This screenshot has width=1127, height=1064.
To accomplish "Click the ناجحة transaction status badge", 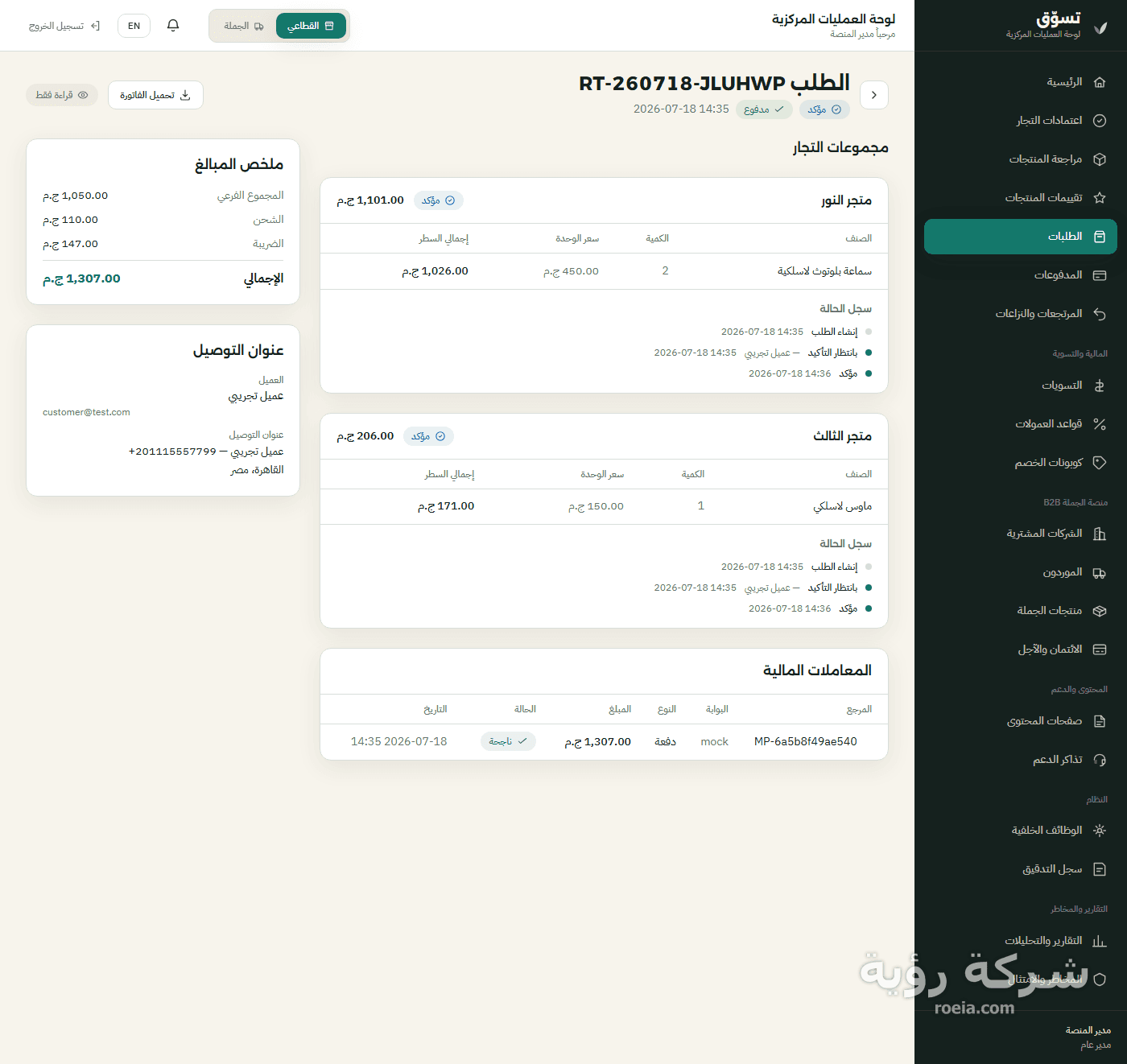I will [508, 741].
